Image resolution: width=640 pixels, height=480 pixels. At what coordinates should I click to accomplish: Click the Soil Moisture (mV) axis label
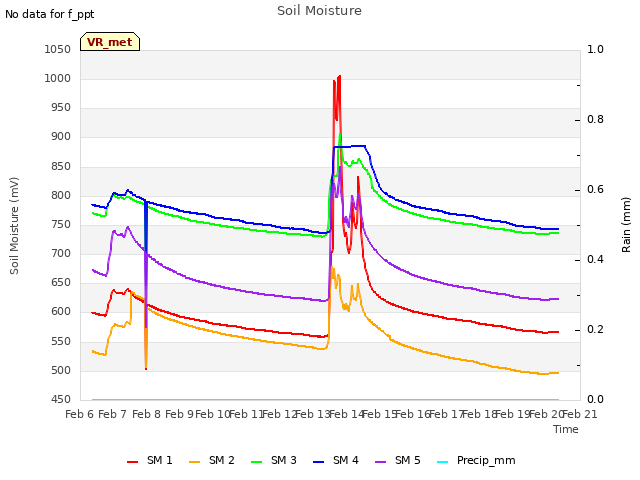pos(14,226)
